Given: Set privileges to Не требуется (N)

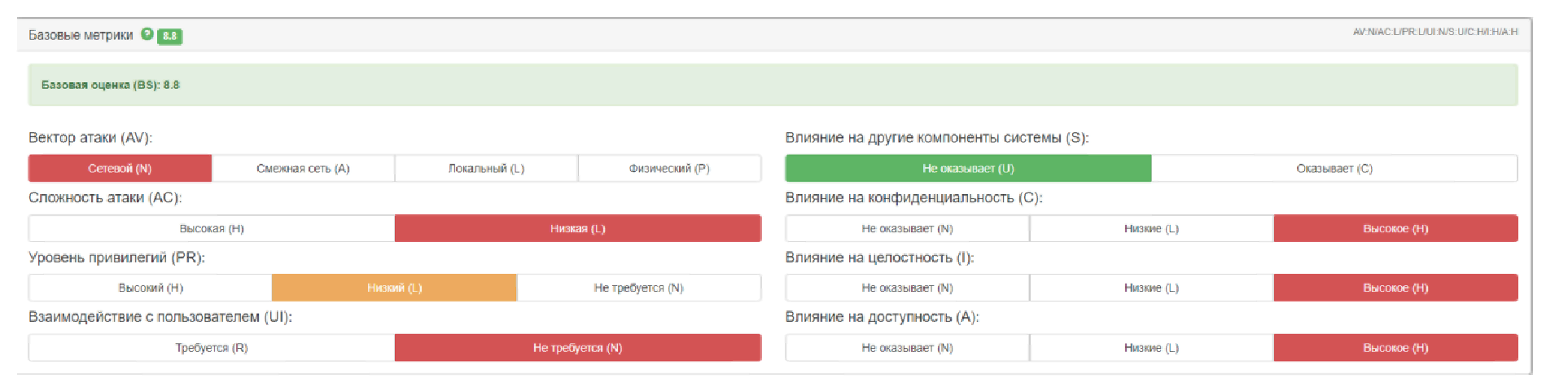Looking at the screenshot, I should point(638,288).
